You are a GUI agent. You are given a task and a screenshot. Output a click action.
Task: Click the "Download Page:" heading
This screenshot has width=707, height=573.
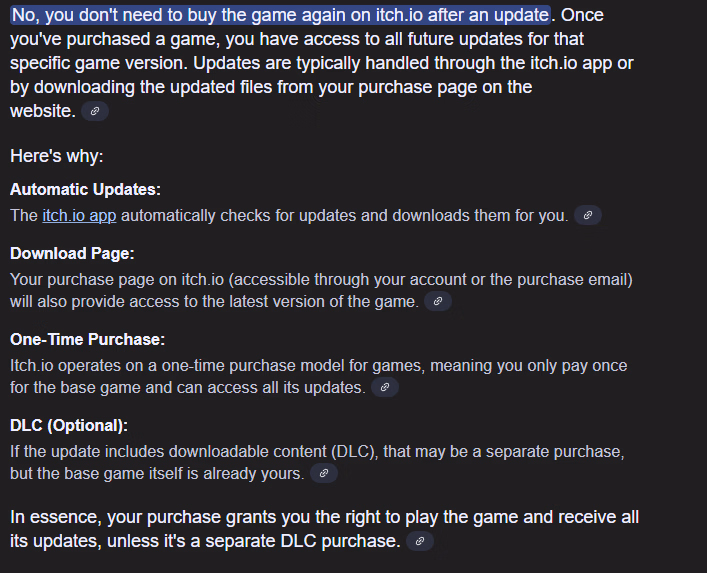pos(72,253)
